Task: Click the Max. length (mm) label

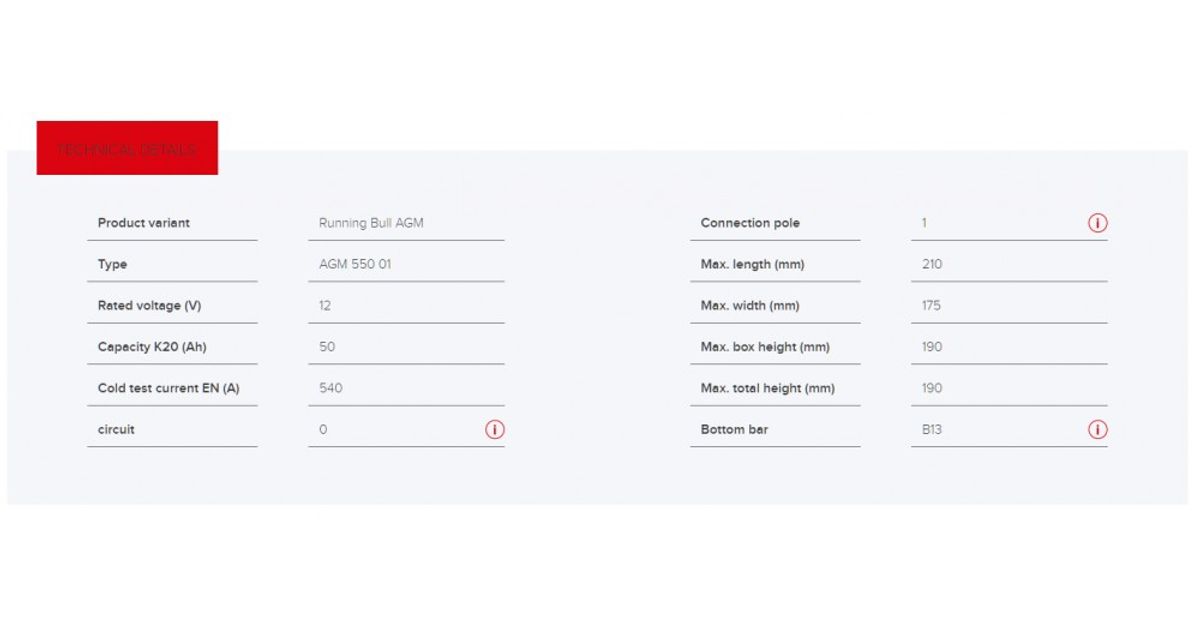Action: click(752, 265)
